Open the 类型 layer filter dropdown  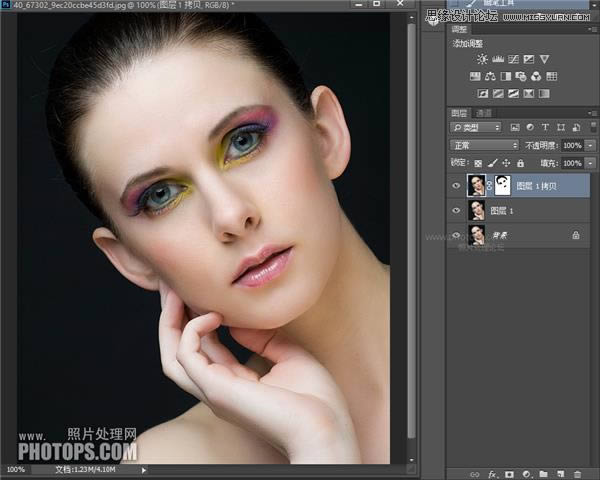[475, 128]
